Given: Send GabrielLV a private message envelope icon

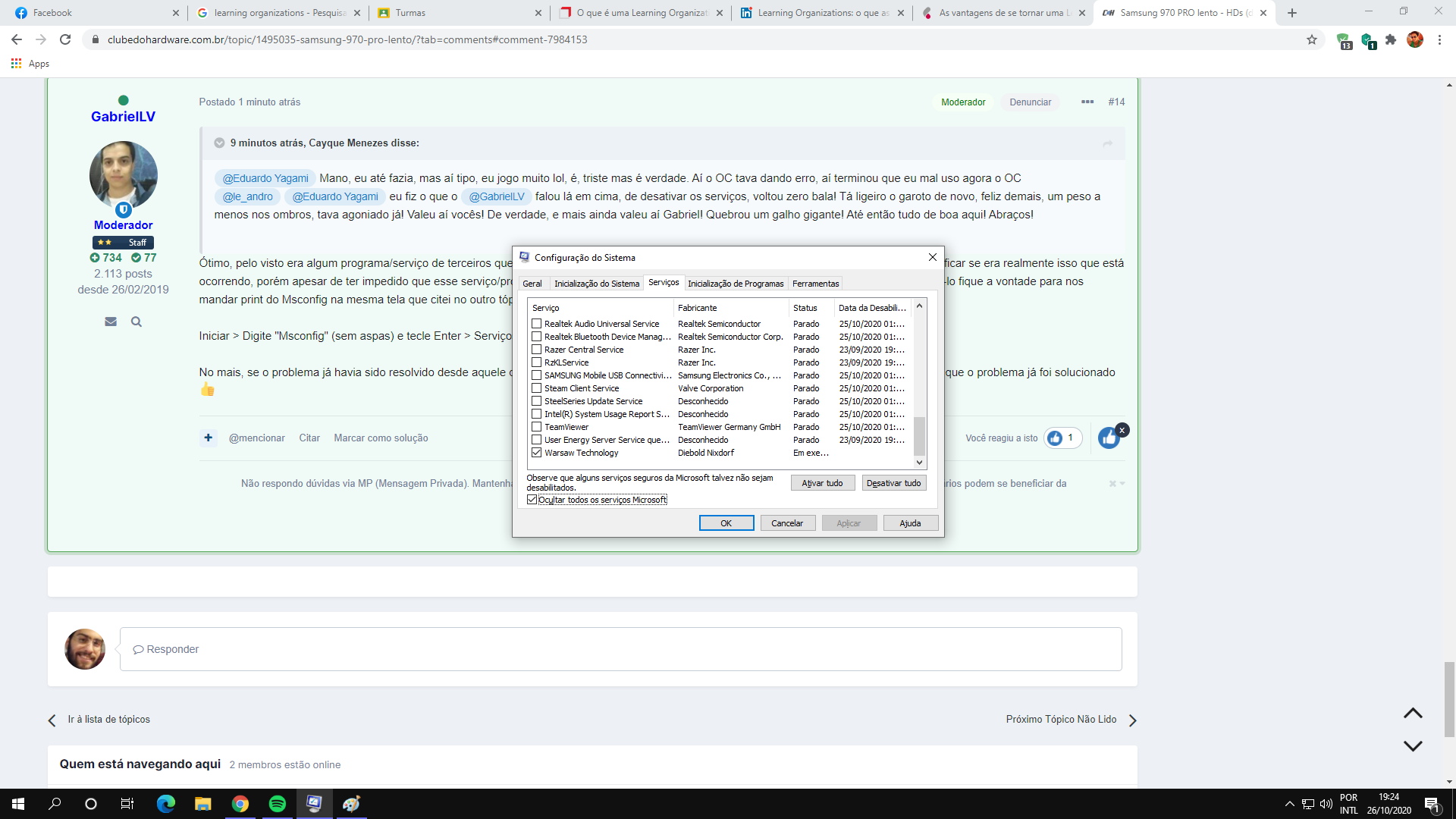Looking at the screenshot, I should click(x=111, y=322).
